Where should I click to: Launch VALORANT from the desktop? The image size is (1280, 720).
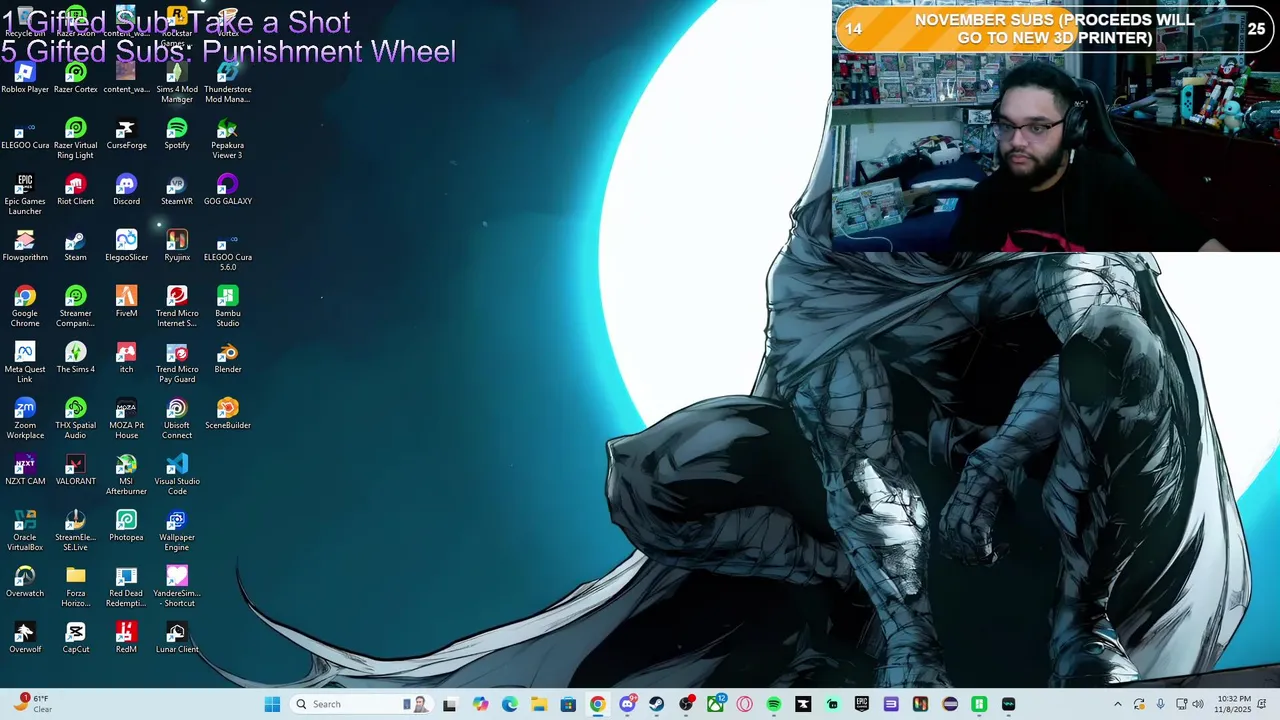[76, 471]
